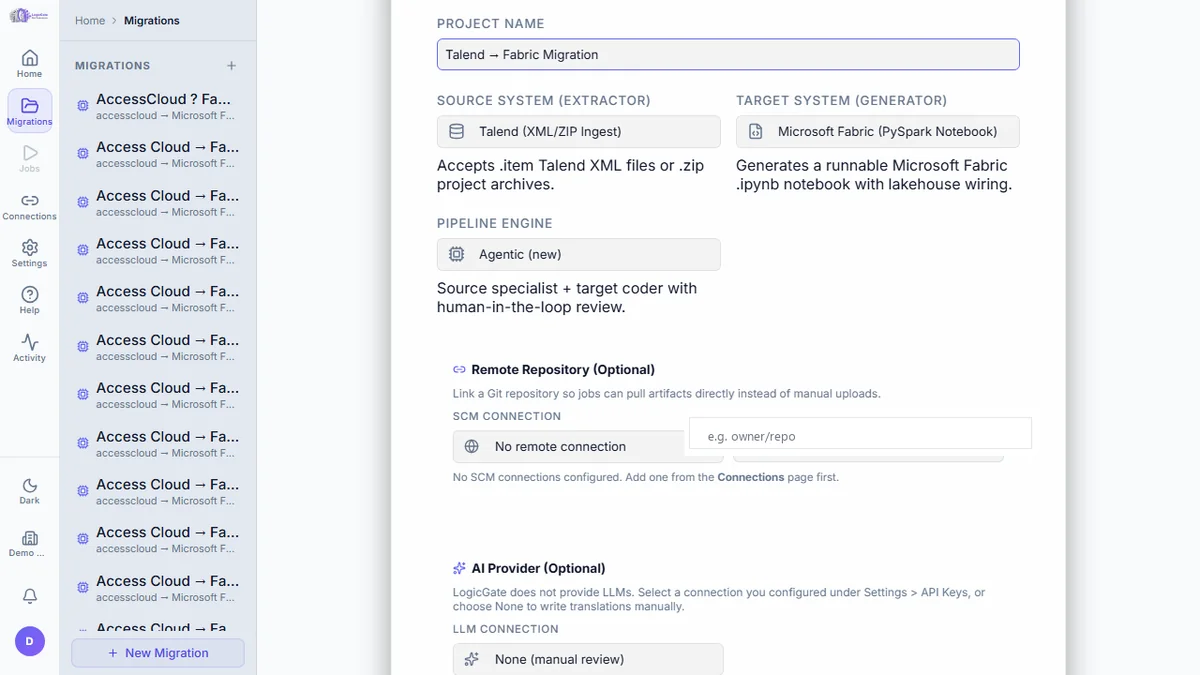Click the Remote Repository (Optional) heading

point(563,369)
